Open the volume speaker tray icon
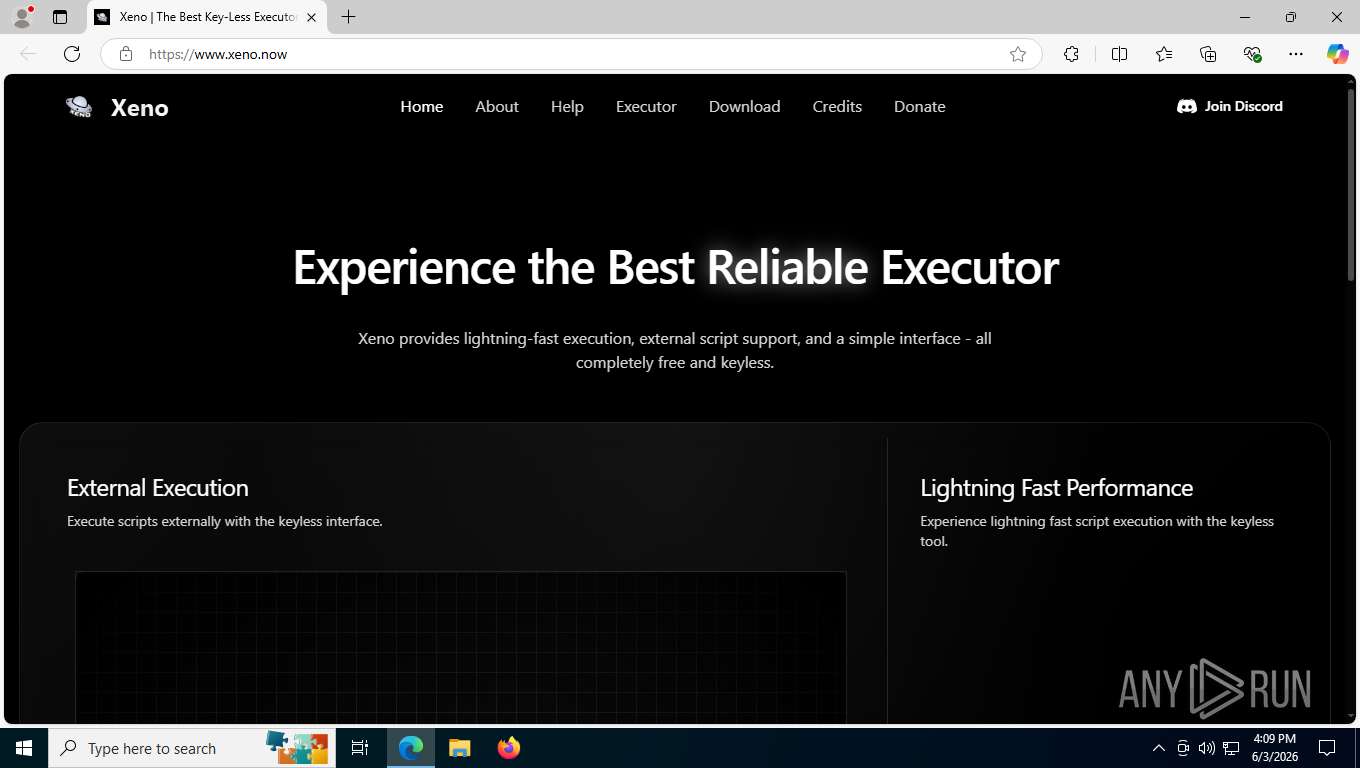Image resolution: width=1360 pixels, height=768 pixels. click(1207, 748)
